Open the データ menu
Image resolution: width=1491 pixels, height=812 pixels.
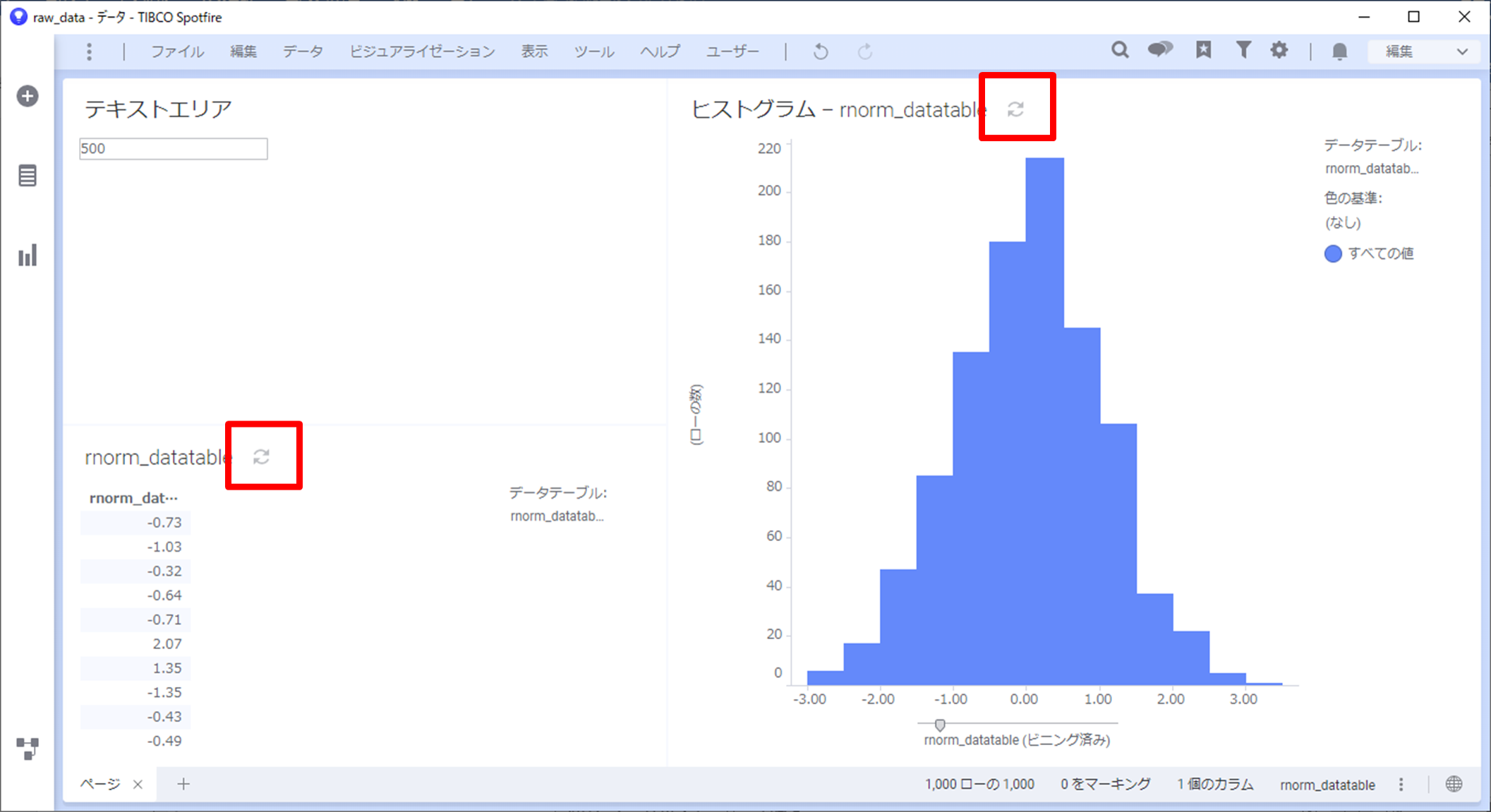[x=303, y=51]
